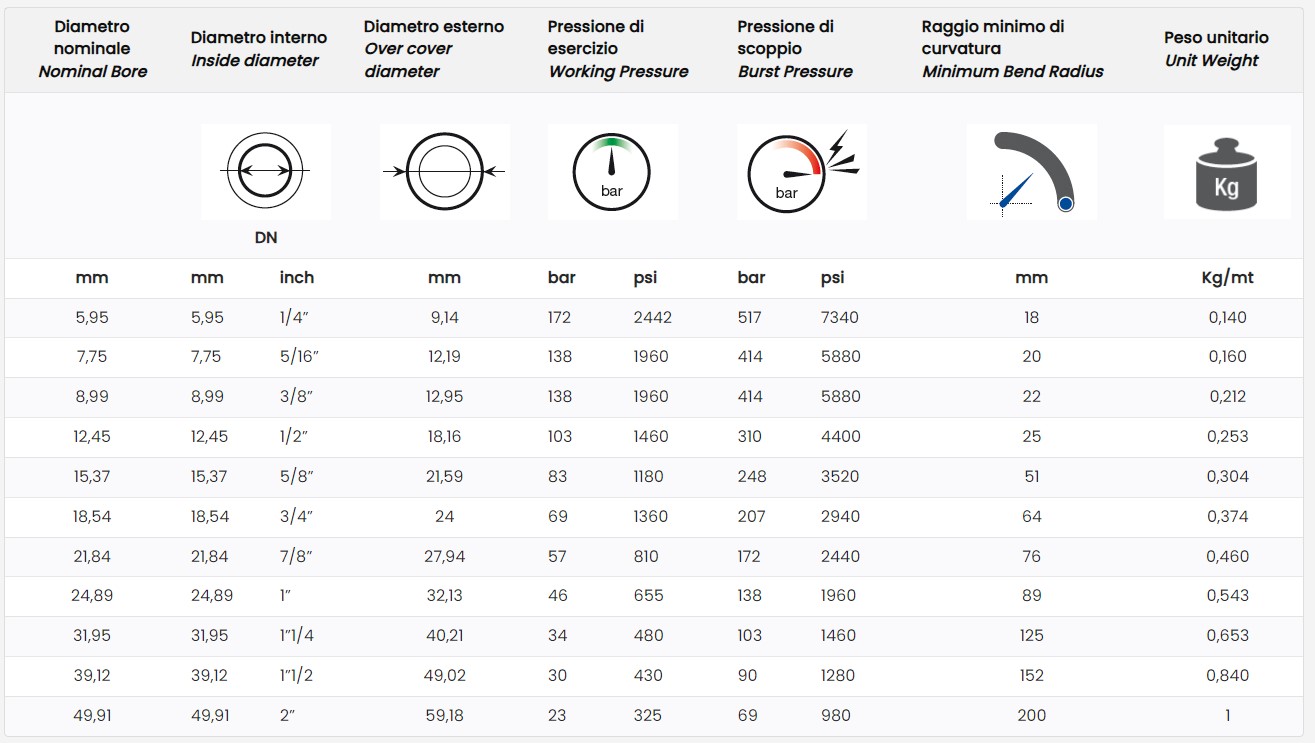Click the DN label under diameter icon

266,238
